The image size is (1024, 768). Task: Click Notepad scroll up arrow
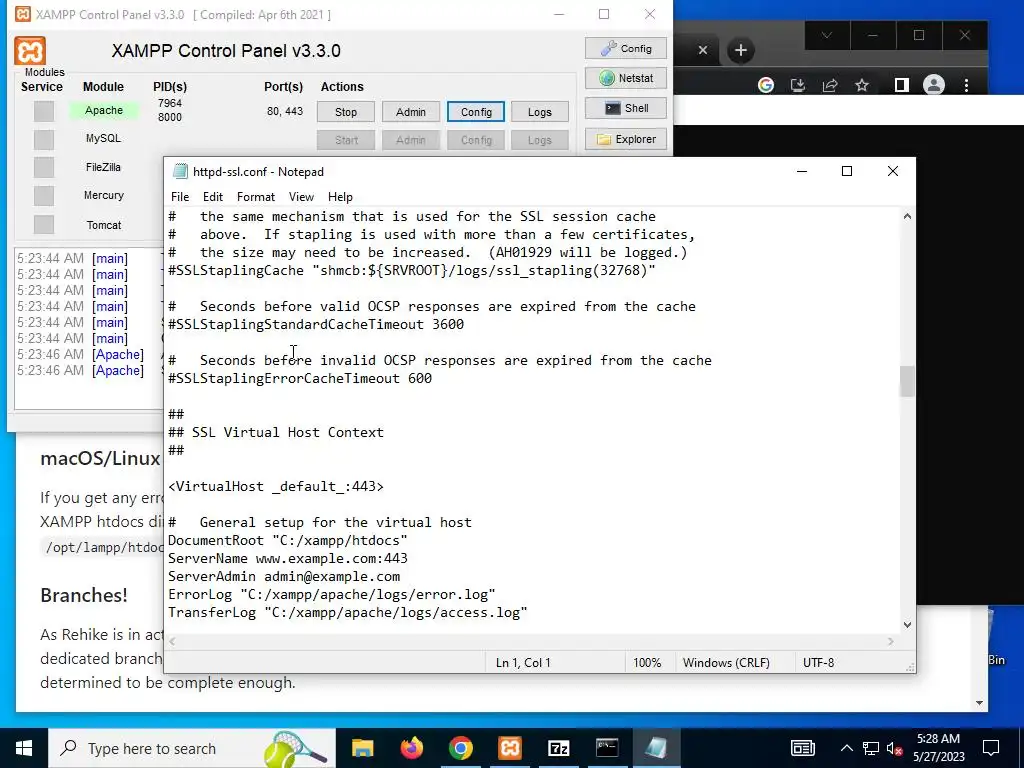907,216
